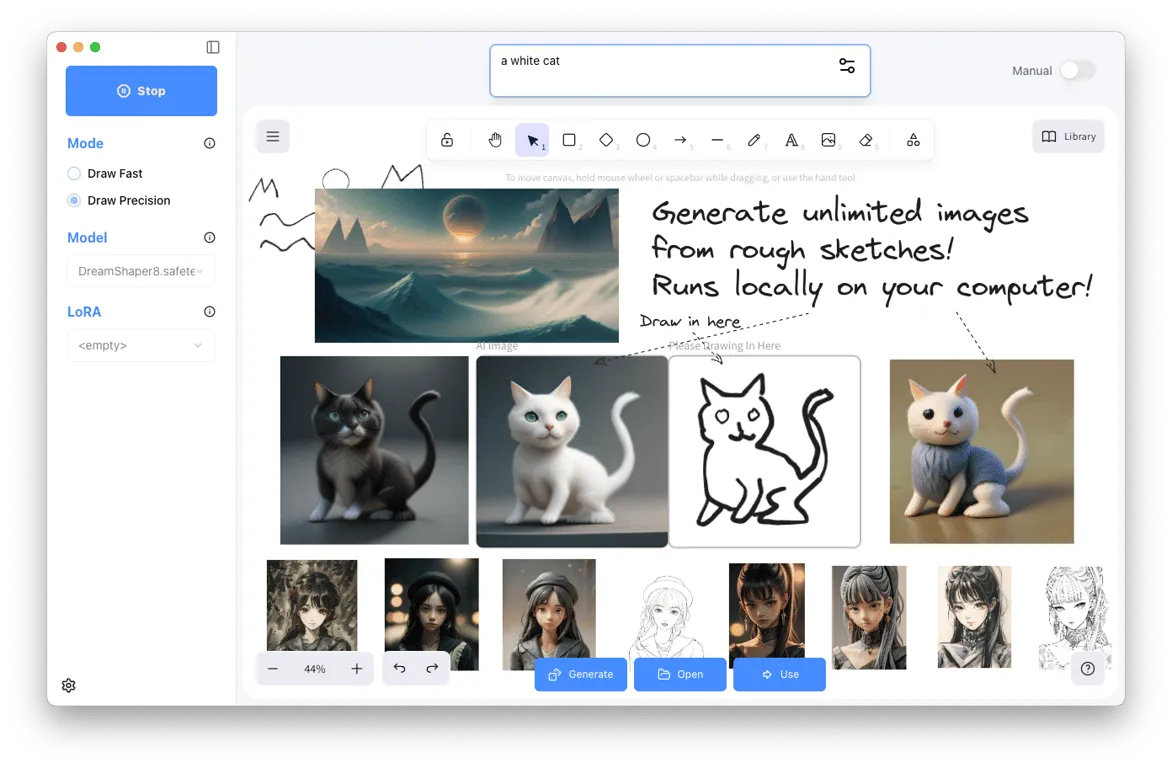The image size is (1172, 768).
Task: Select the Draw Precision mode radio button
Action: click(73, 200)
